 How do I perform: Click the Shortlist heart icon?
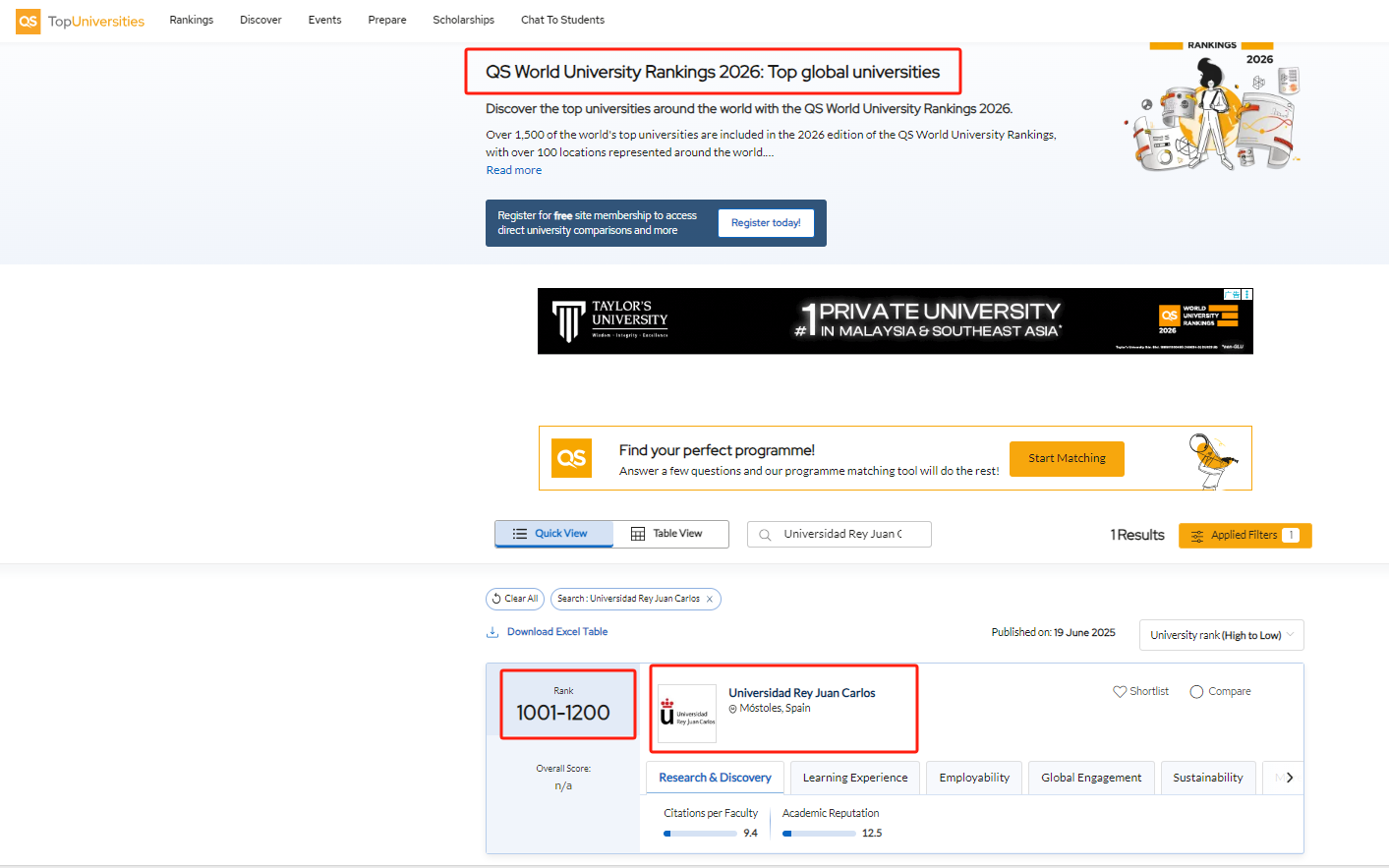pos(1120,692)
